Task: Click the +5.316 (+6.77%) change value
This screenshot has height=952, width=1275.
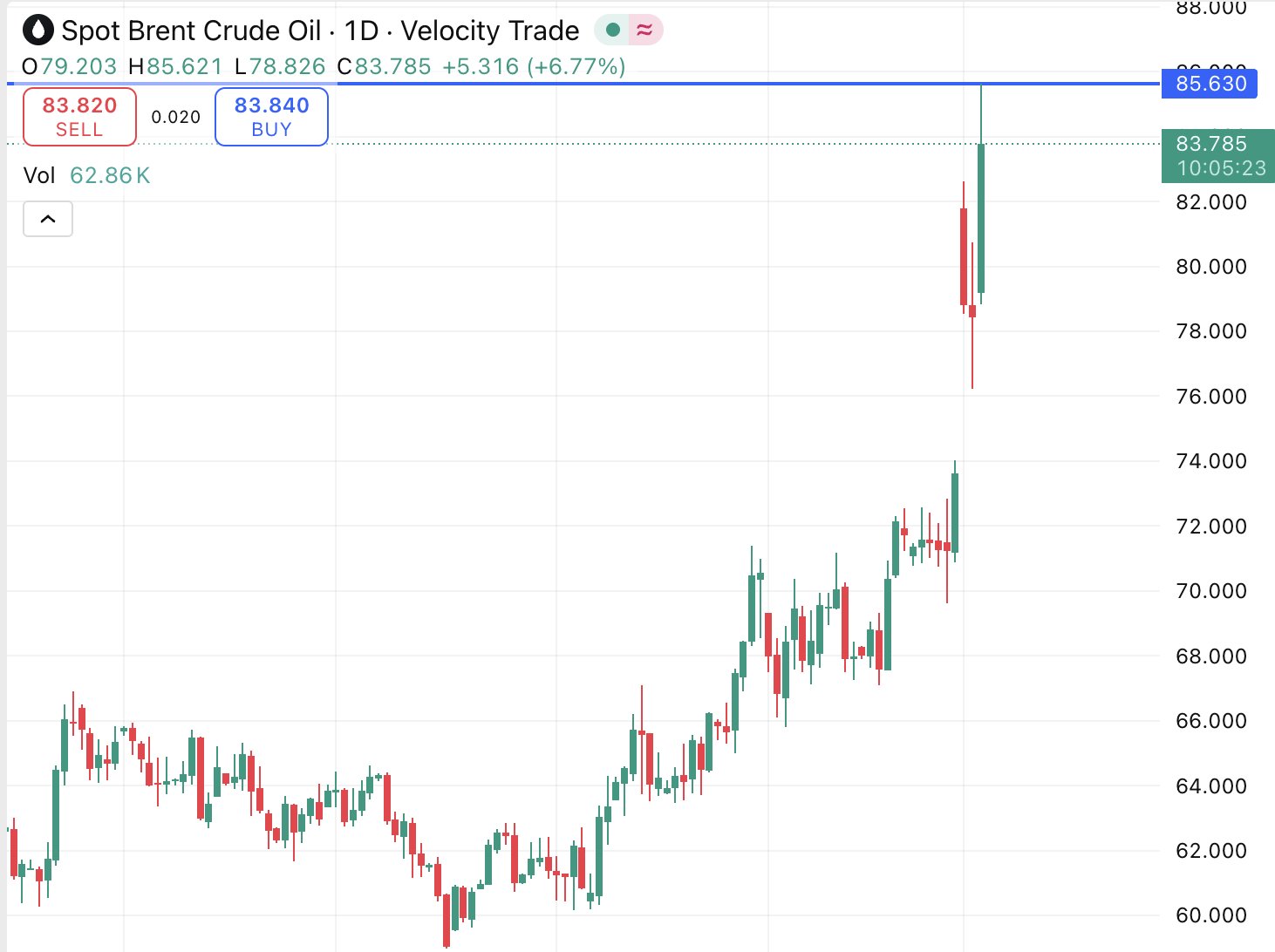Action: [534, 67]
